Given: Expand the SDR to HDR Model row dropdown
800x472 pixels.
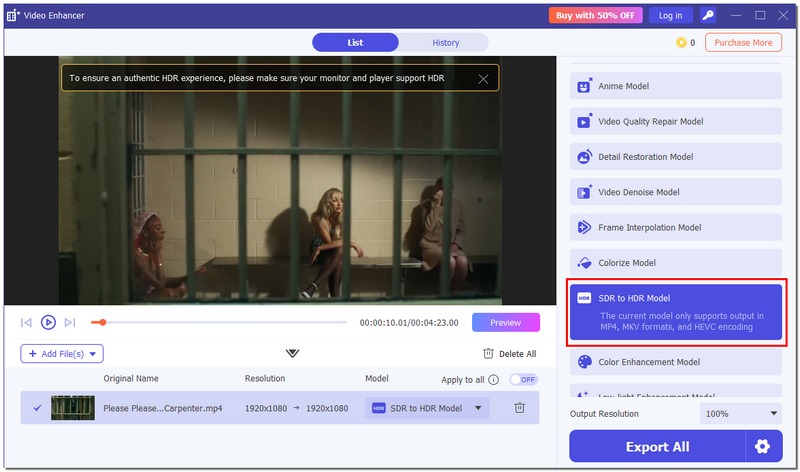Looking at the screenshot, I should (478, 408).
